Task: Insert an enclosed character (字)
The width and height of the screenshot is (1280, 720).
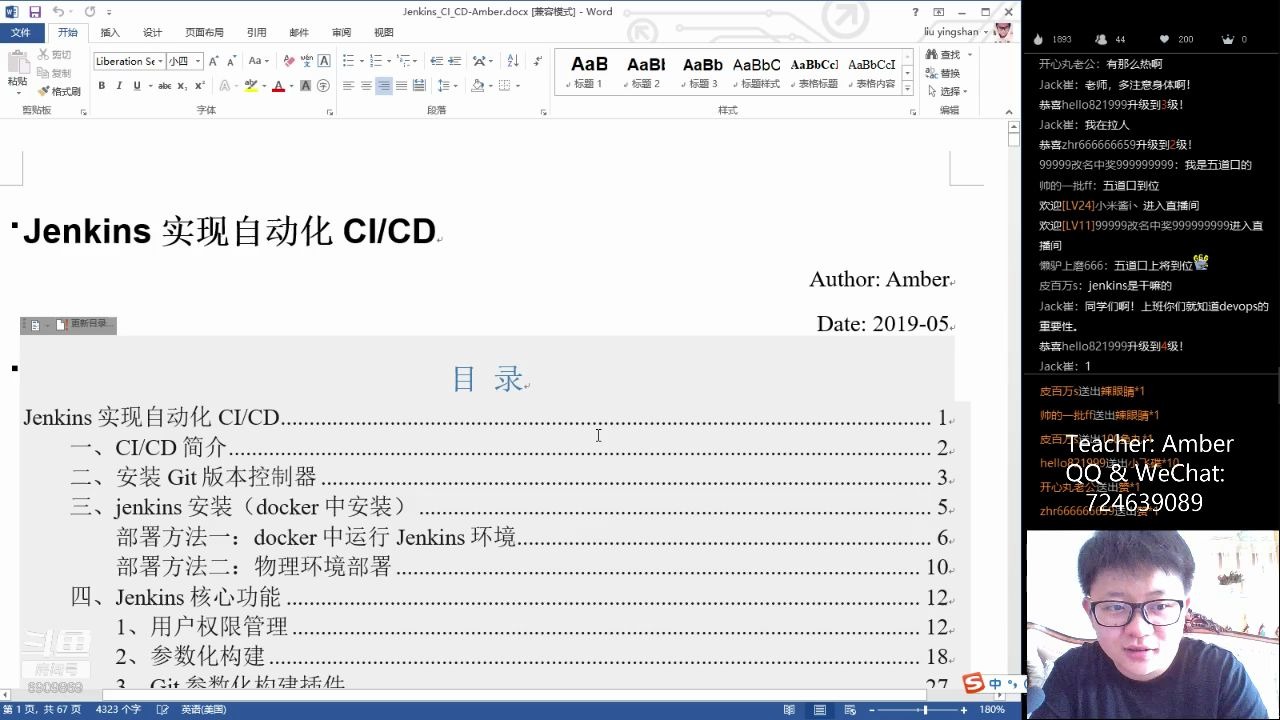Action: [323, 86]
